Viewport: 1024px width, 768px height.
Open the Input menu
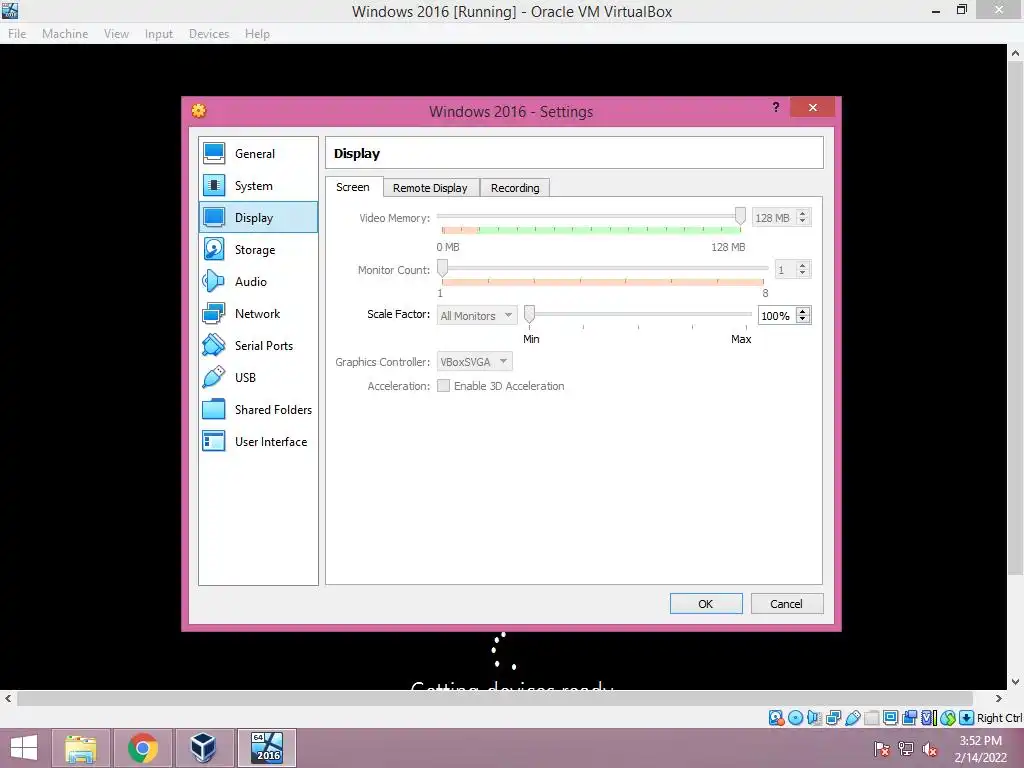[x=159, y=33]
